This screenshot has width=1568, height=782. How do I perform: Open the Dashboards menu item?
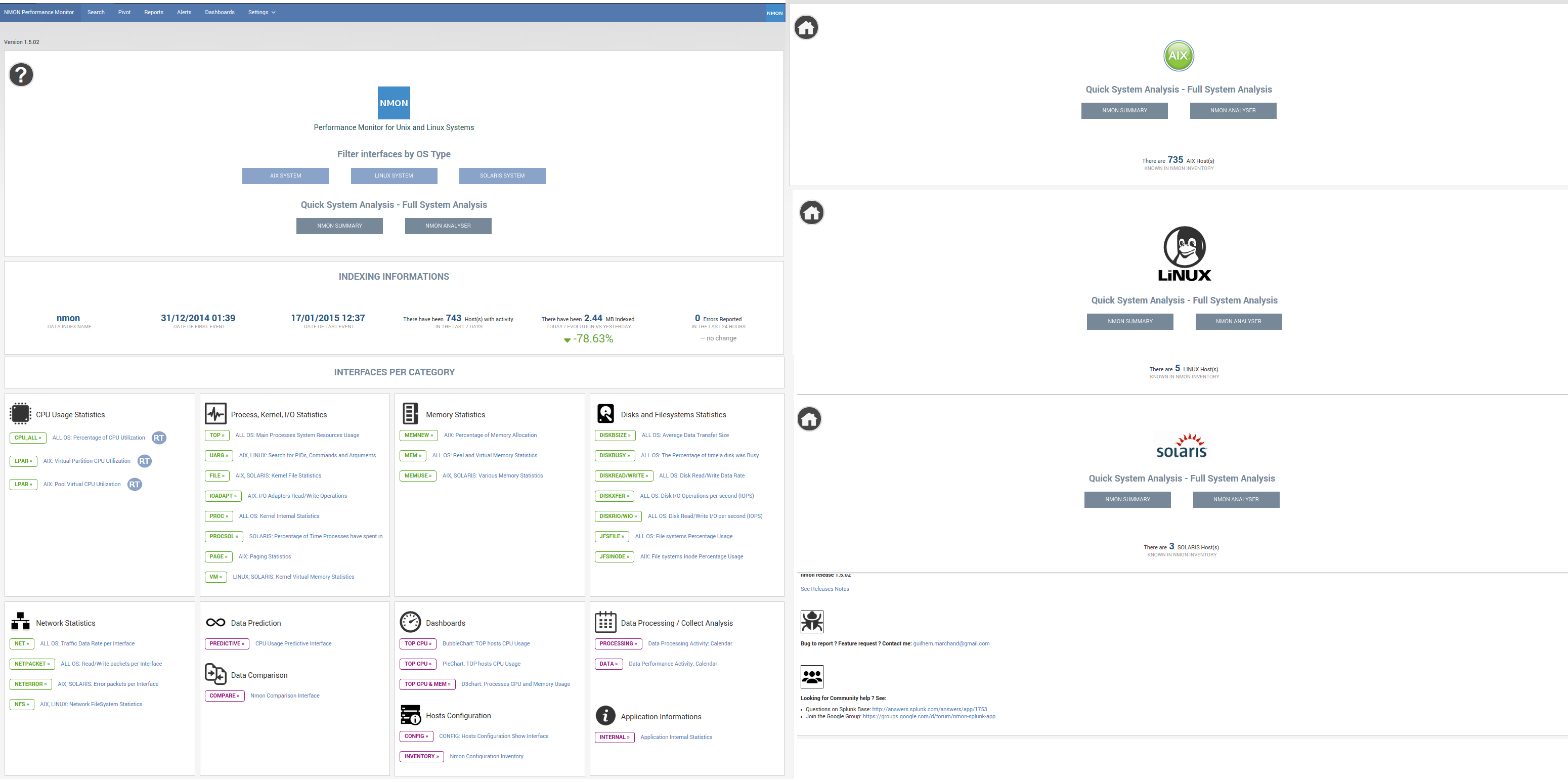click(x=219, y=12)
